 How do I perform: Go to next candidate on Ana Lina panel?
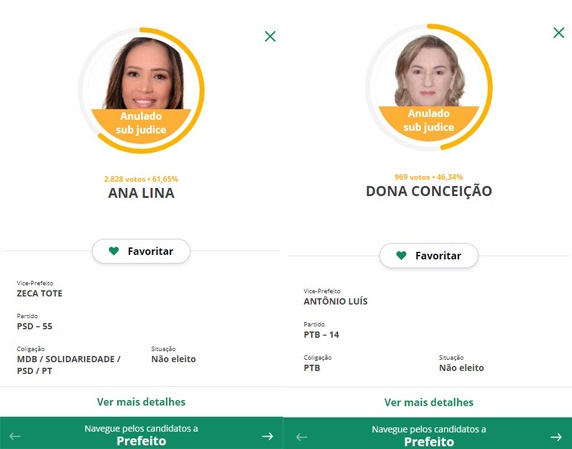pos(267,436)
